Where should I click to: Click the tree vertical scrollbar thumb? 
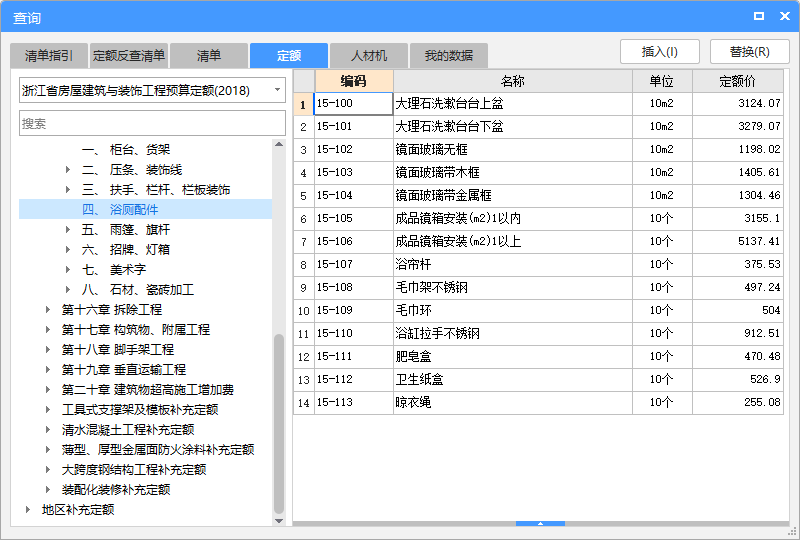[x=279, y=424]
